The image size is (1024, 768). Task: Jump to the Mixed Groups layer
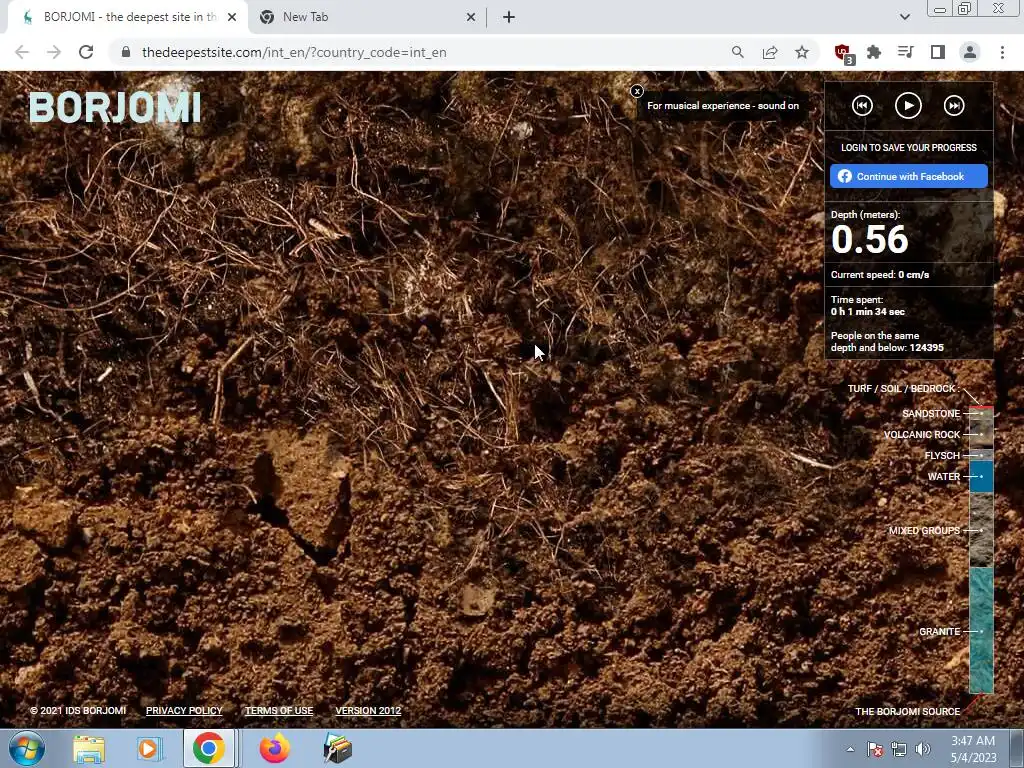pyautogui.click(x=924, y=530)
